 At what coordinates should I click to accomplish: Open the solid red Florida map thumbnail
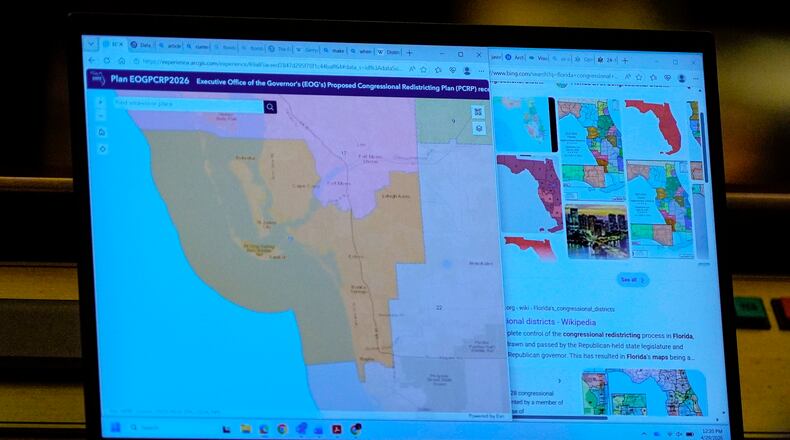pos(654,128)
